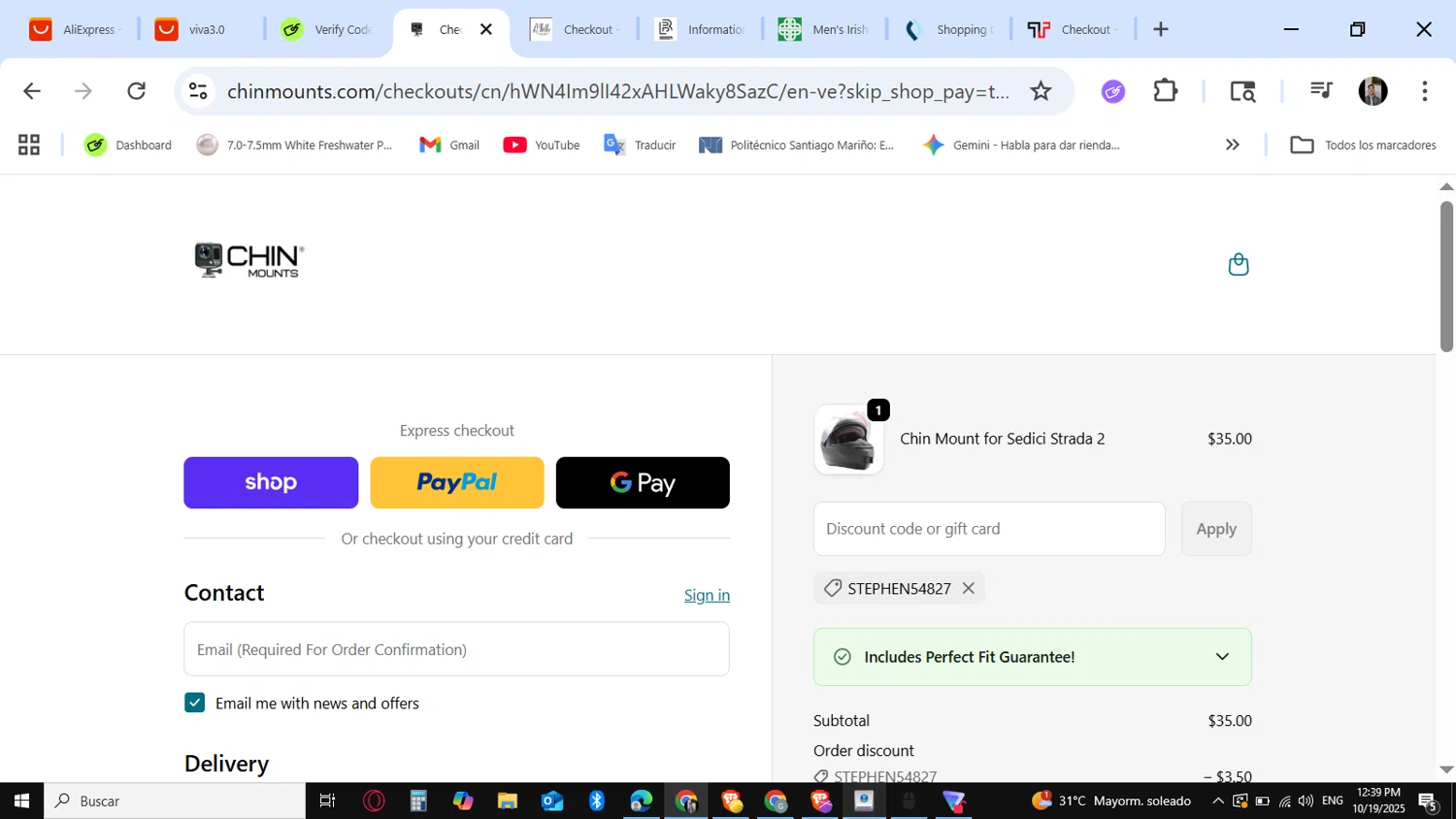Focus the Email order confirmation field
The image size is (1456, 819).
click(456, 649)
